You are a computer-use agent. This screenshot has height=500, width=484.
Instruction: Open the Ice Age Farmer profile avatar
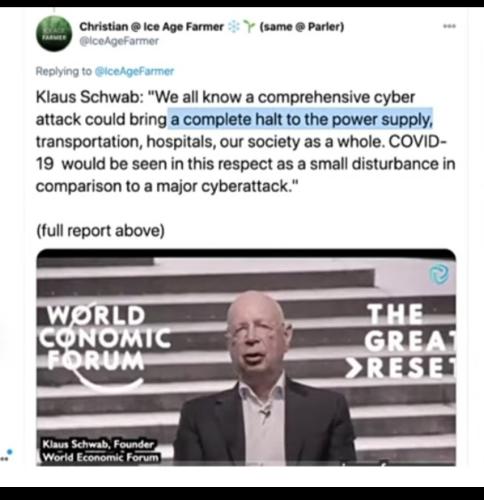(x=54, y=34)
